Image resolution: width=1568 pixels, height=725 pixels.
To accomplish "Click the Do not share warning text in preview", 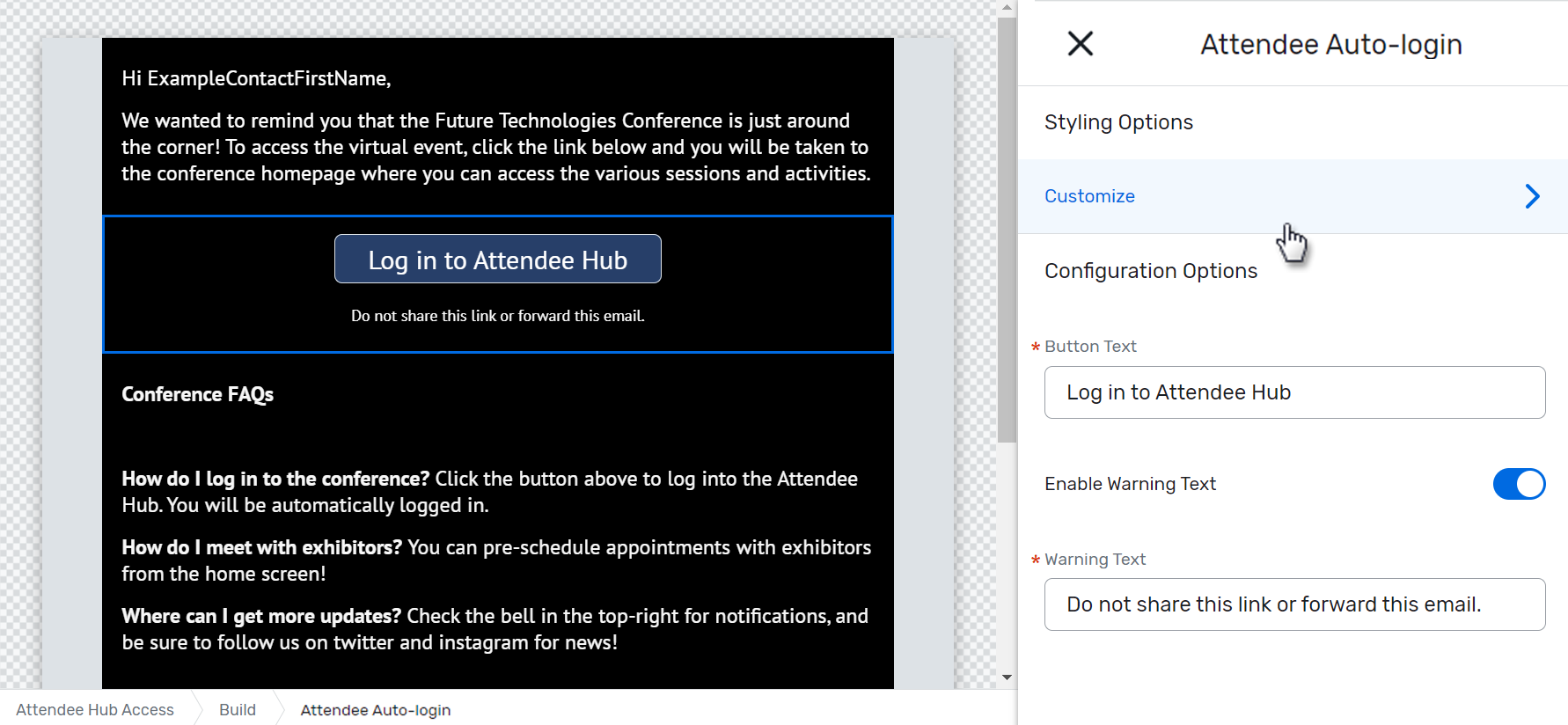I will coord(497,315).
